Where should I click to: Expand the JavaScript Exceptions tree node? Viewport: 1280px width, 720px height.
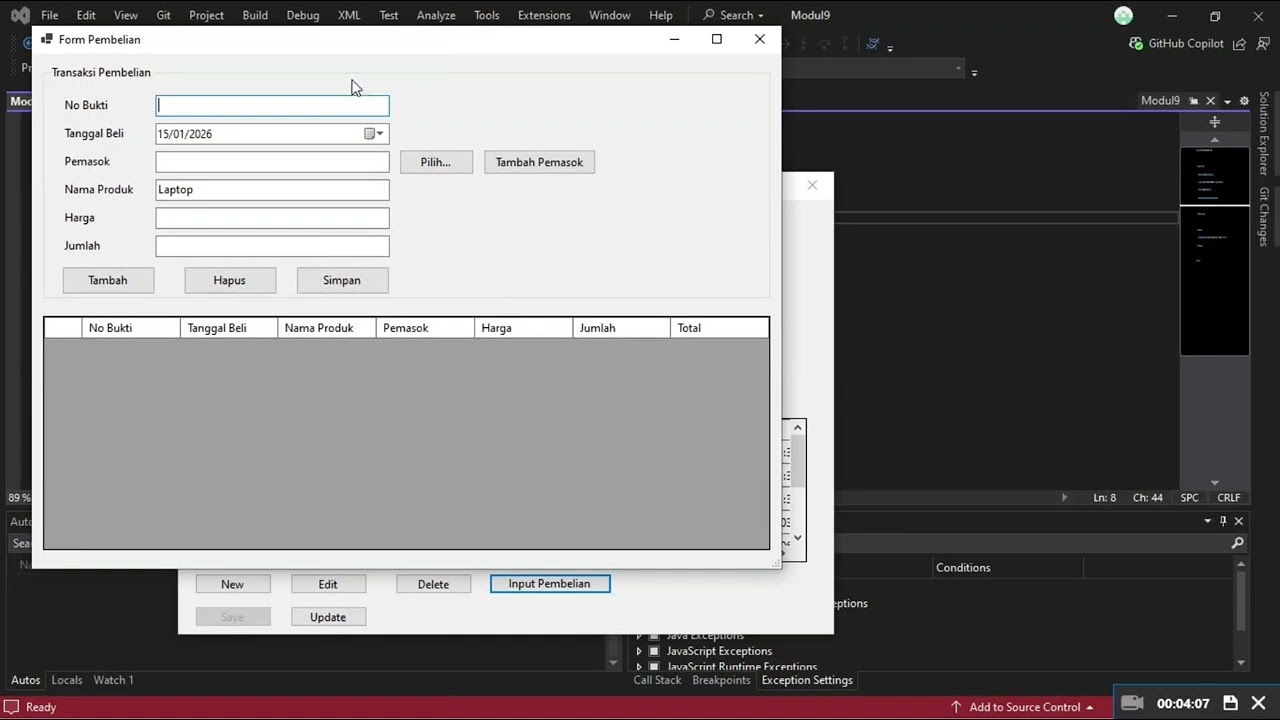click(639, 651)
